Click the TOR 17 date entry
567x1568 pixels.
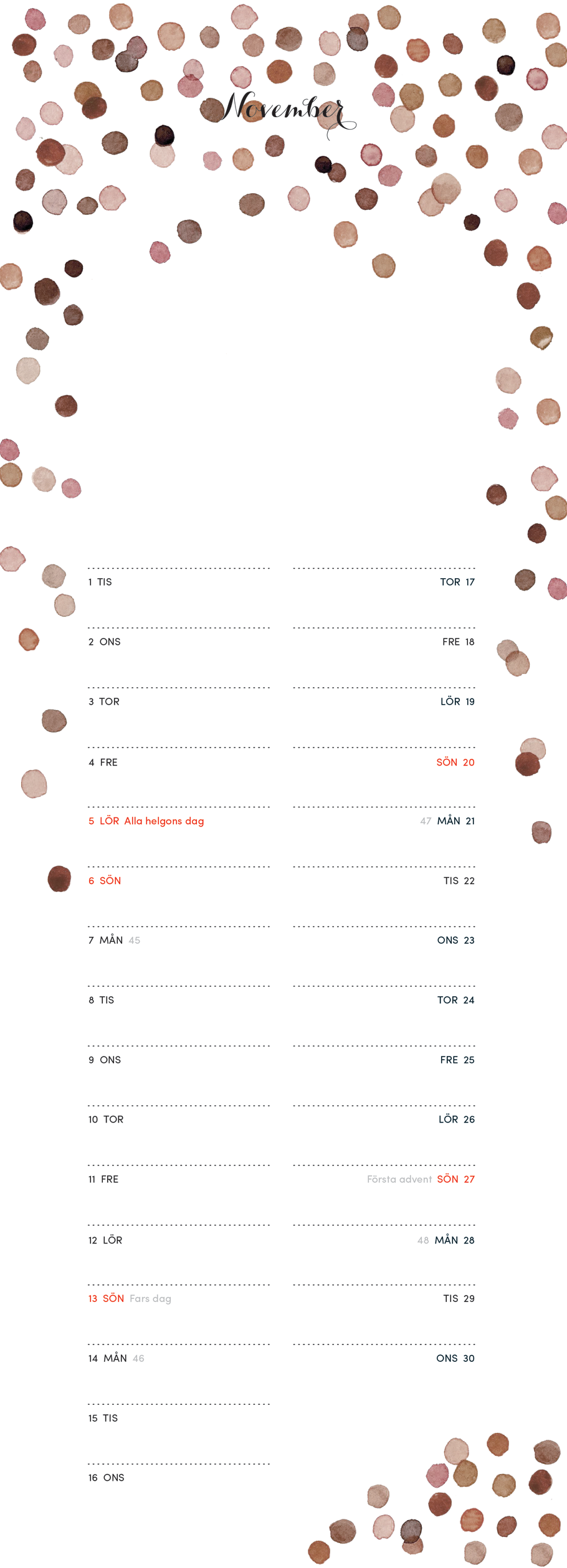coord(457,582)
